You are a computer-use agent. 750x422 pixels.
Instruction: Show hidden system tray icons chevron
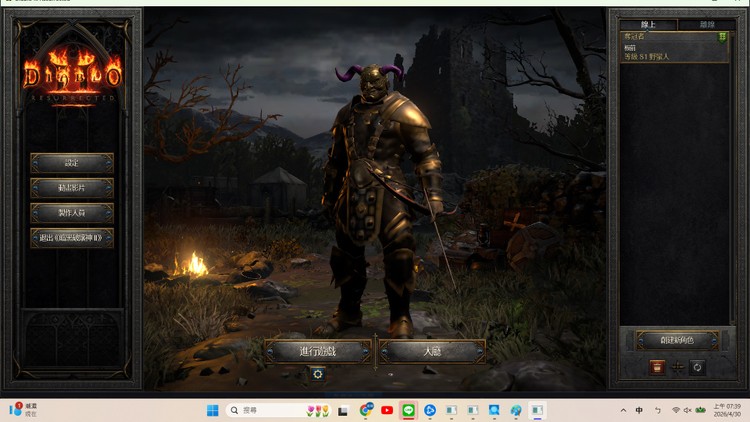click(x=623, y=410)
